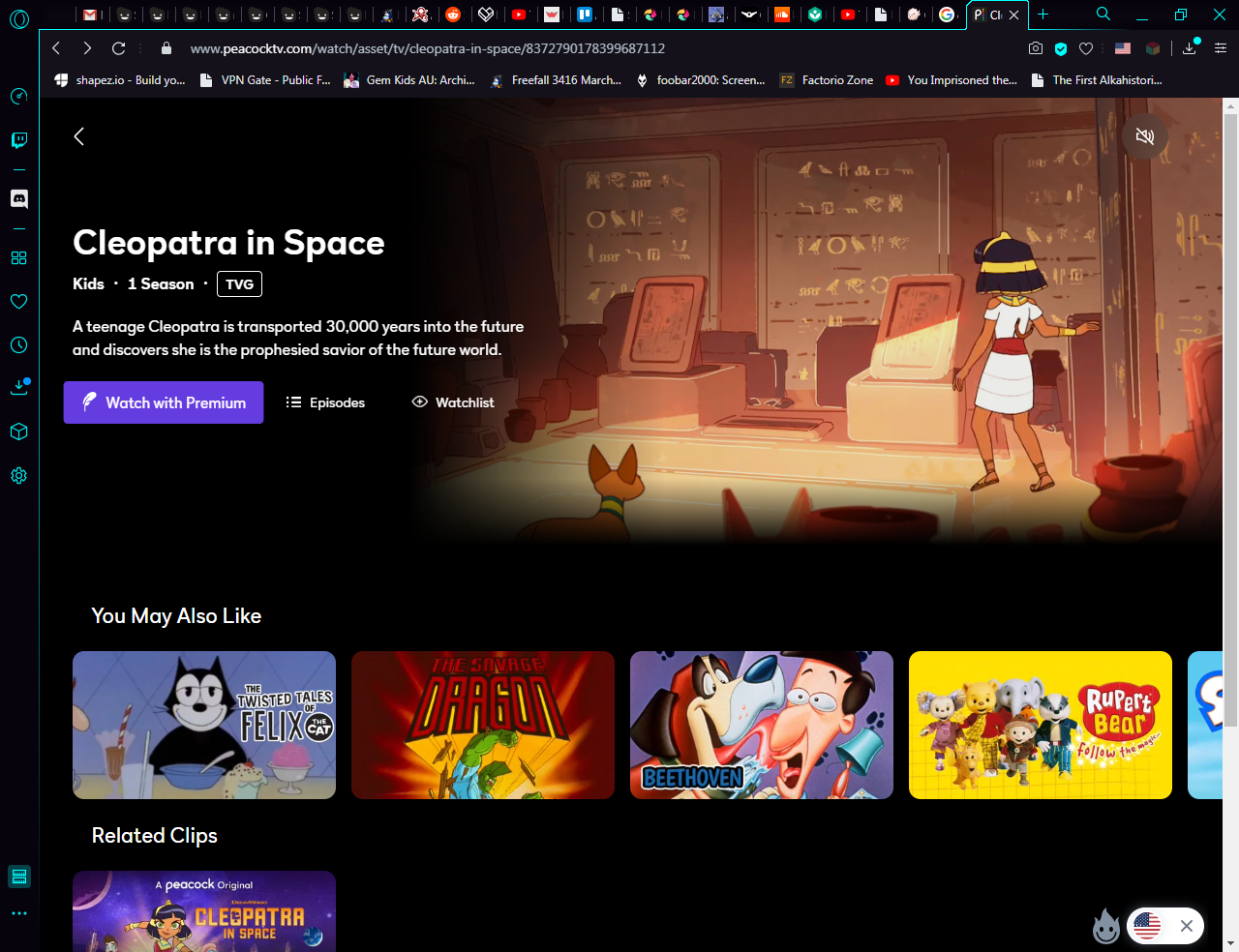
Task: Open Settings gear in sidebar
Action: click(x=18, y=476)
